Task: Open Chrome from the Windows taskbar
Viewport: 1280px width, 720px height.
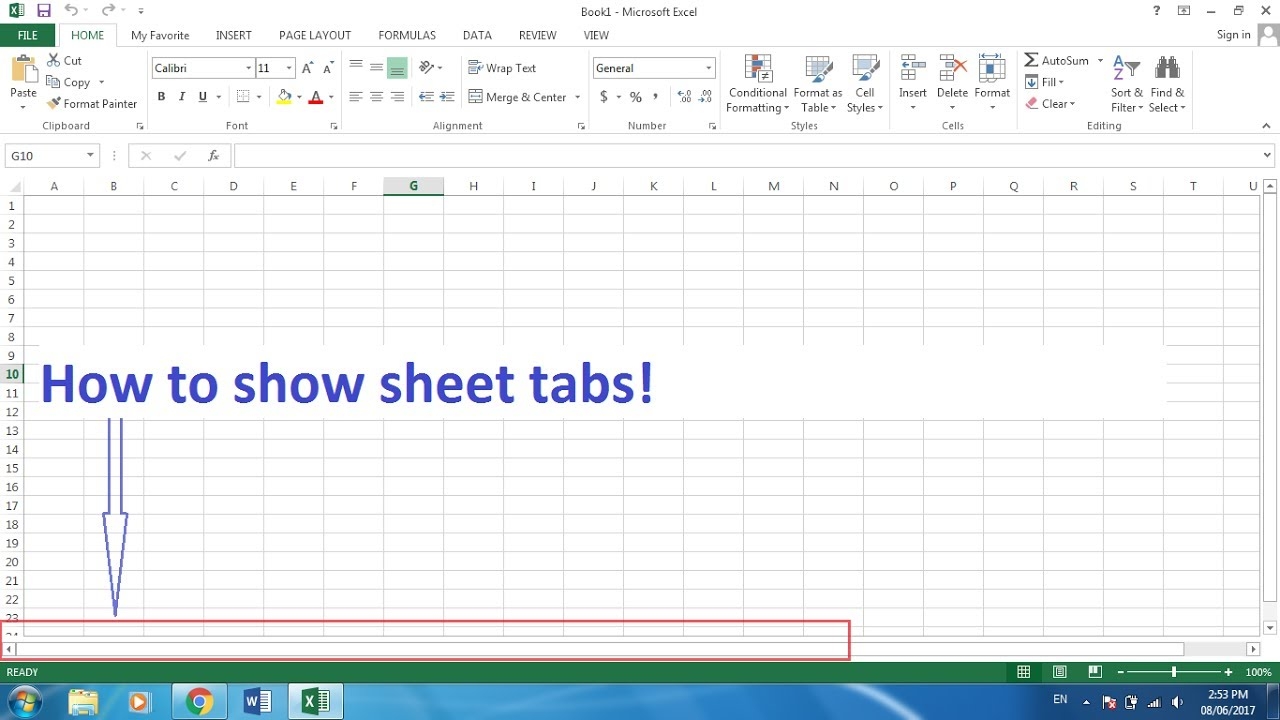Action: (x=199, y=702)
